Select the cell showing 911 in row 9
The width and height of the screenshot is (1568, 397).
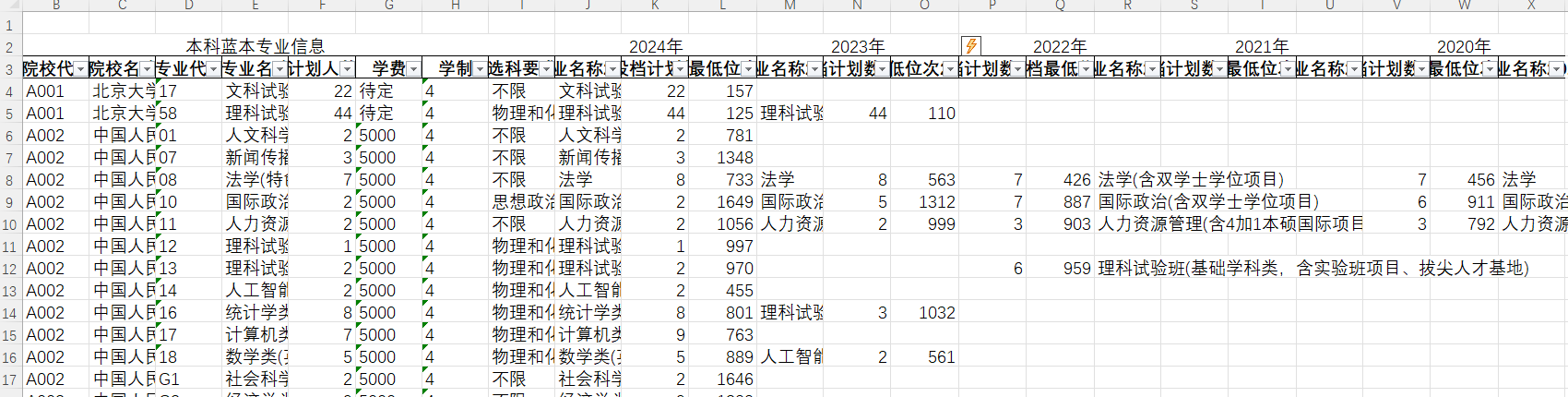point(1464,202)
